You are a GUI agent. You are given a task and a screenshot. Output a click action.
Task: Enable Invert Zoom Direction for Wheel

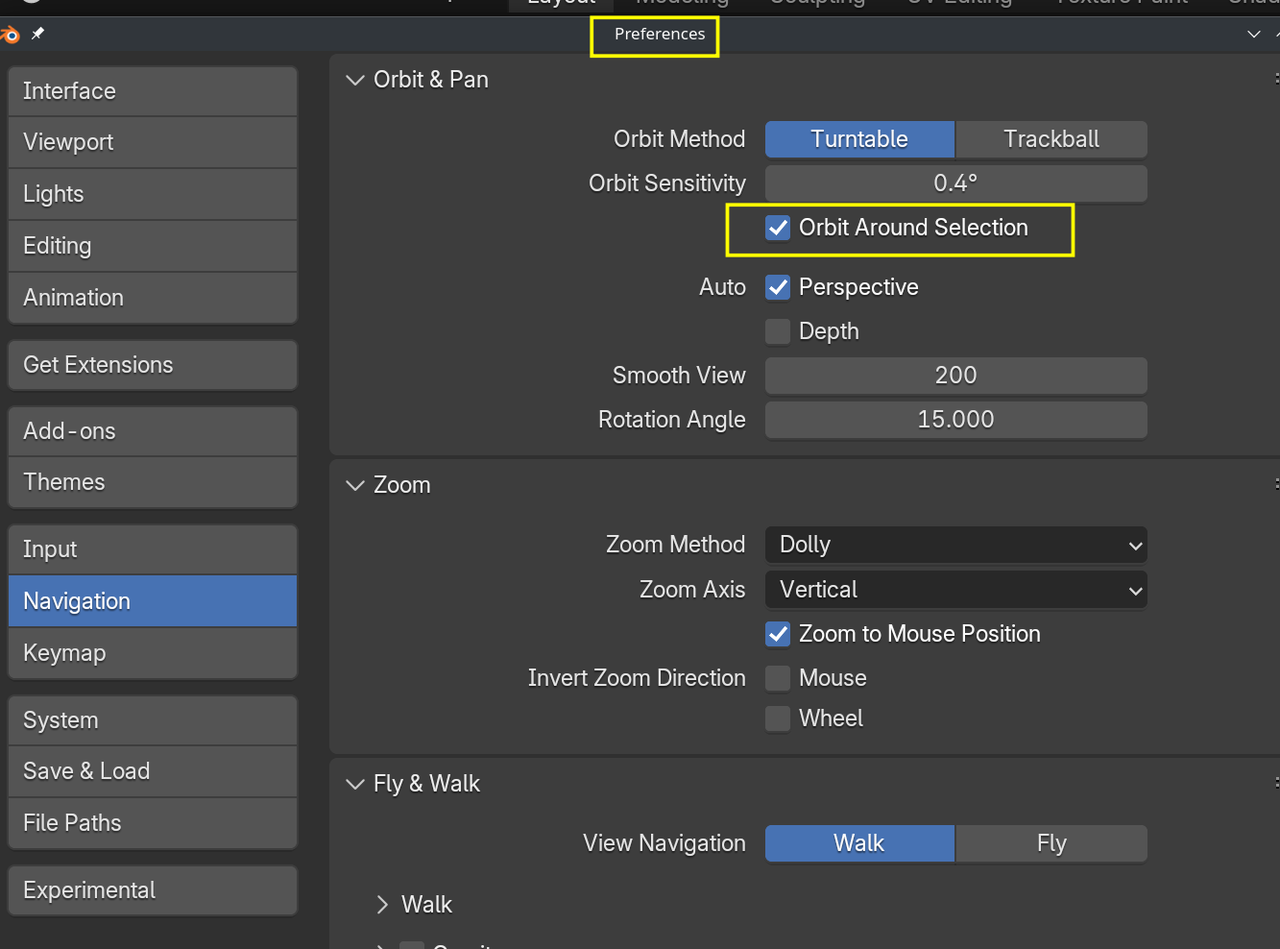[778, 719]
